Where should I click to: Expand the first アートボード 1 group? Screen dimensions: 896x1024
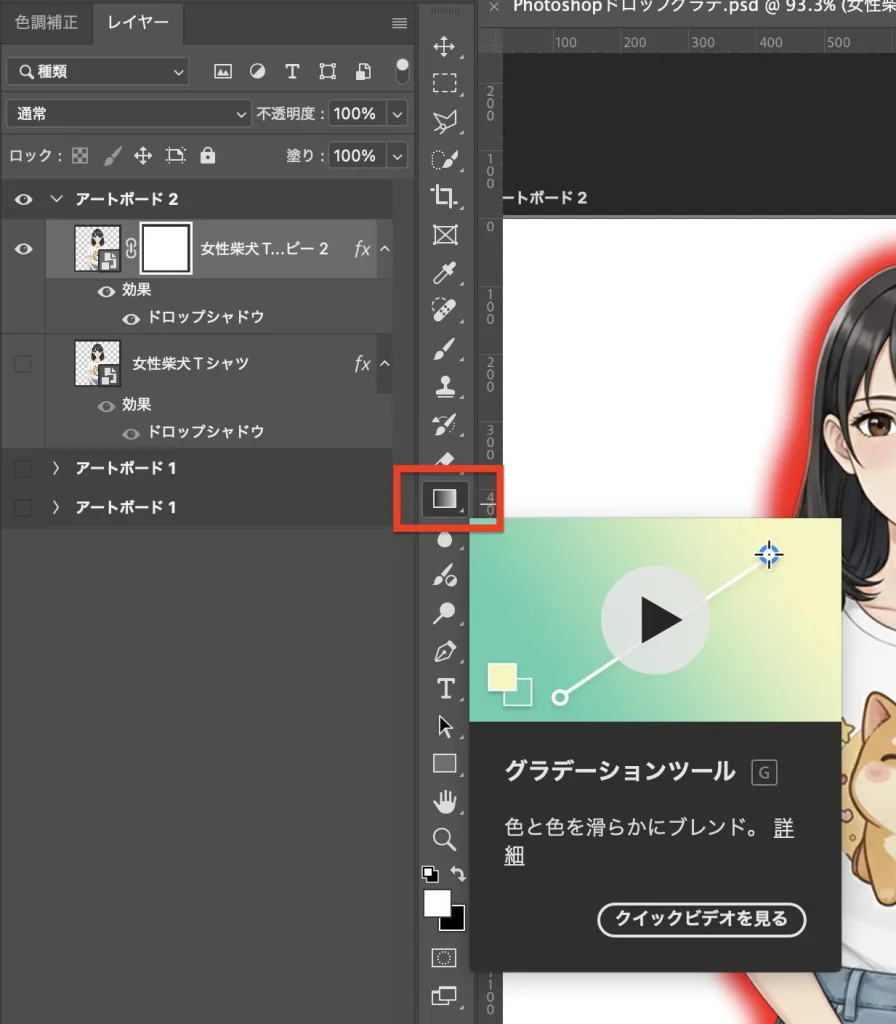[x=55, y=468]
